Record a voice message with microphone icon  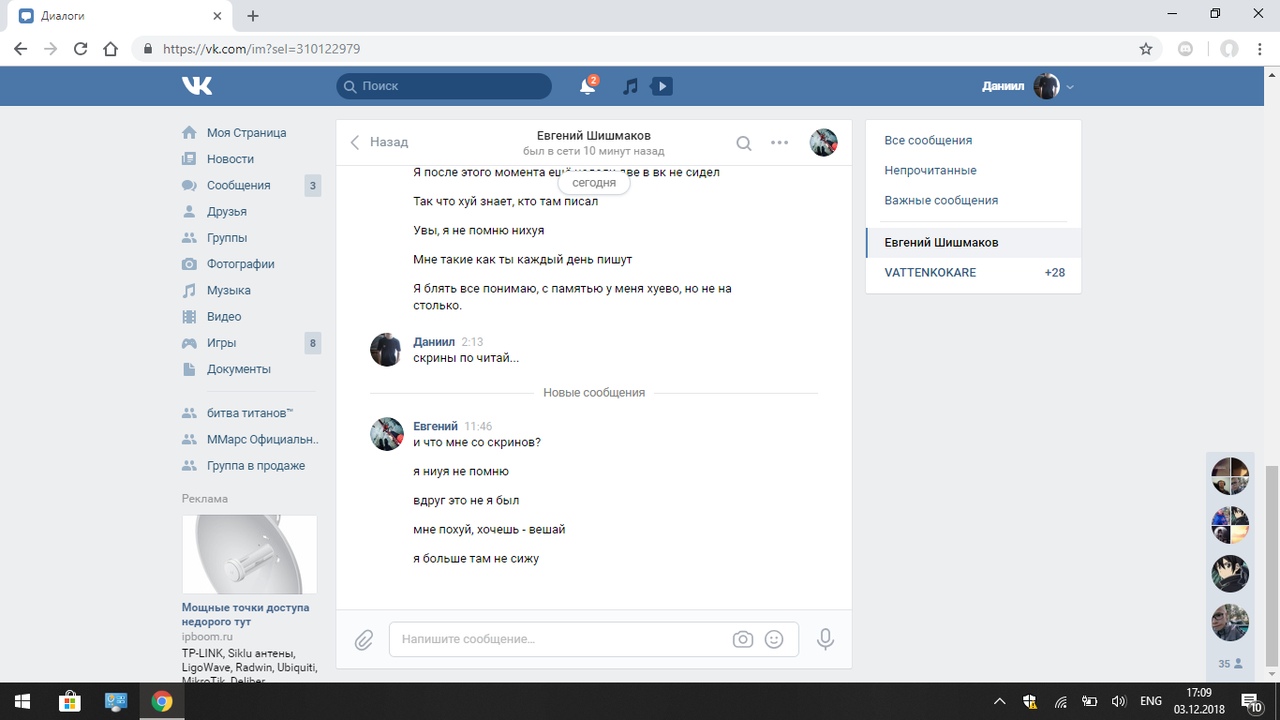tap(825, 639)
